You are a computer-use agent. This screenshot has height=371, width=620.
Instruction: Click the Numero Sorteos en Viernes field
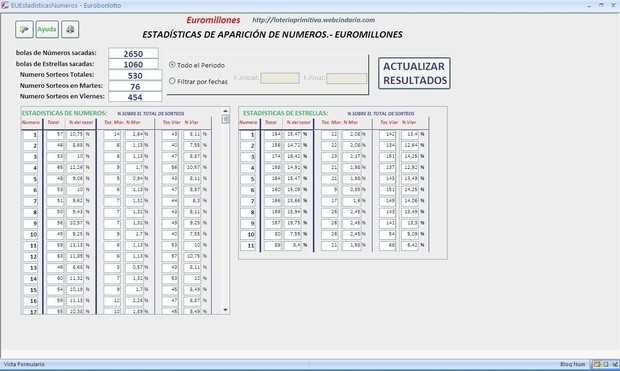coord(135,97)
